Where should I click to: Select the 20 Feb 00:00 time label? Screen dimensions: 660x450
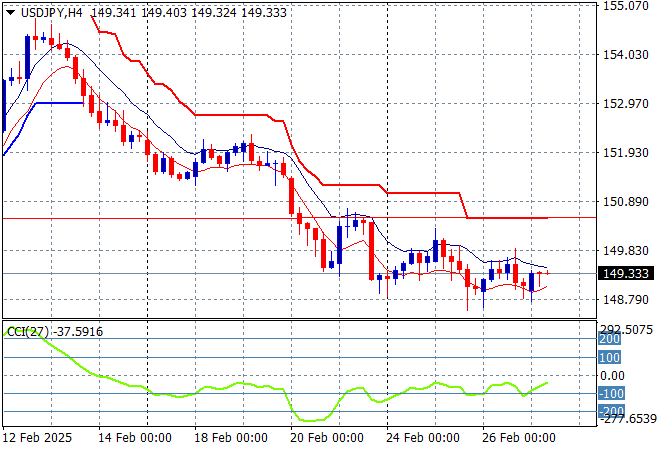pos(327,438)
